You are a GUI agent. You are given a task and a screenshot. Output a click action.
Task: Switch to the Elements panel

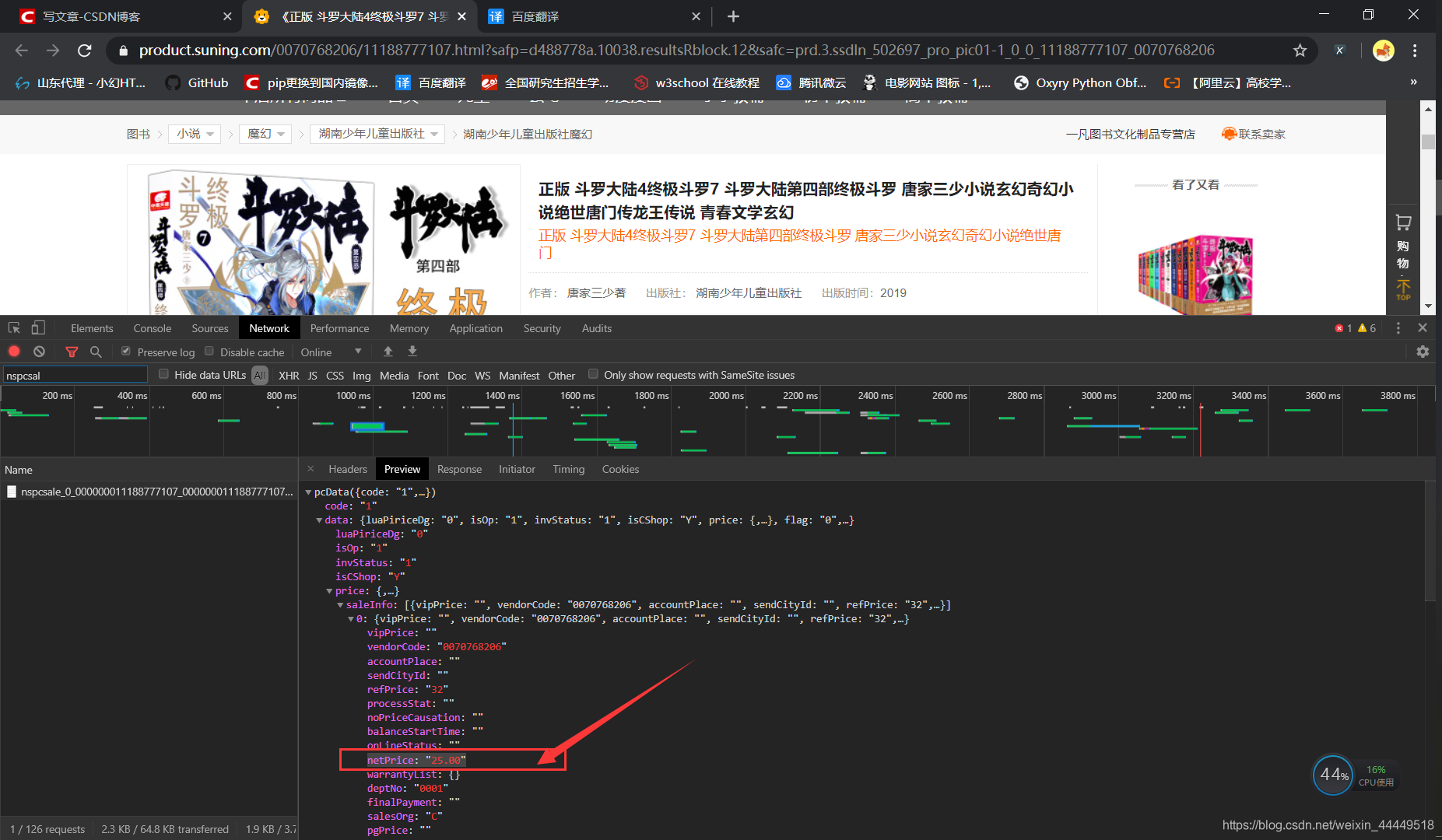[92, 328]
